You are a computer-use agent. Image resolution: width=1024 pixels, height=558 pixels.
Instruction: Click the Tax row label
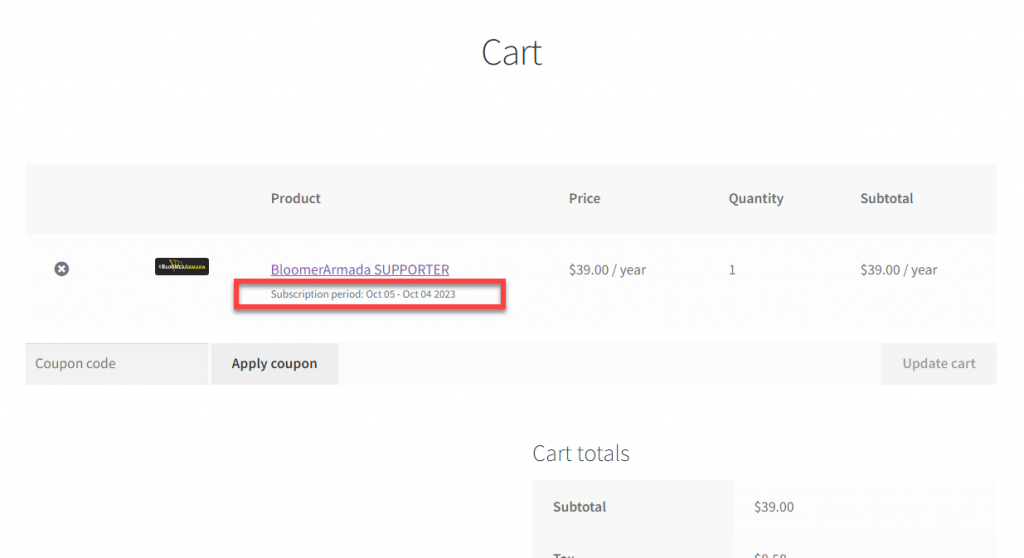pyautogui.click(x=564, y=554)
